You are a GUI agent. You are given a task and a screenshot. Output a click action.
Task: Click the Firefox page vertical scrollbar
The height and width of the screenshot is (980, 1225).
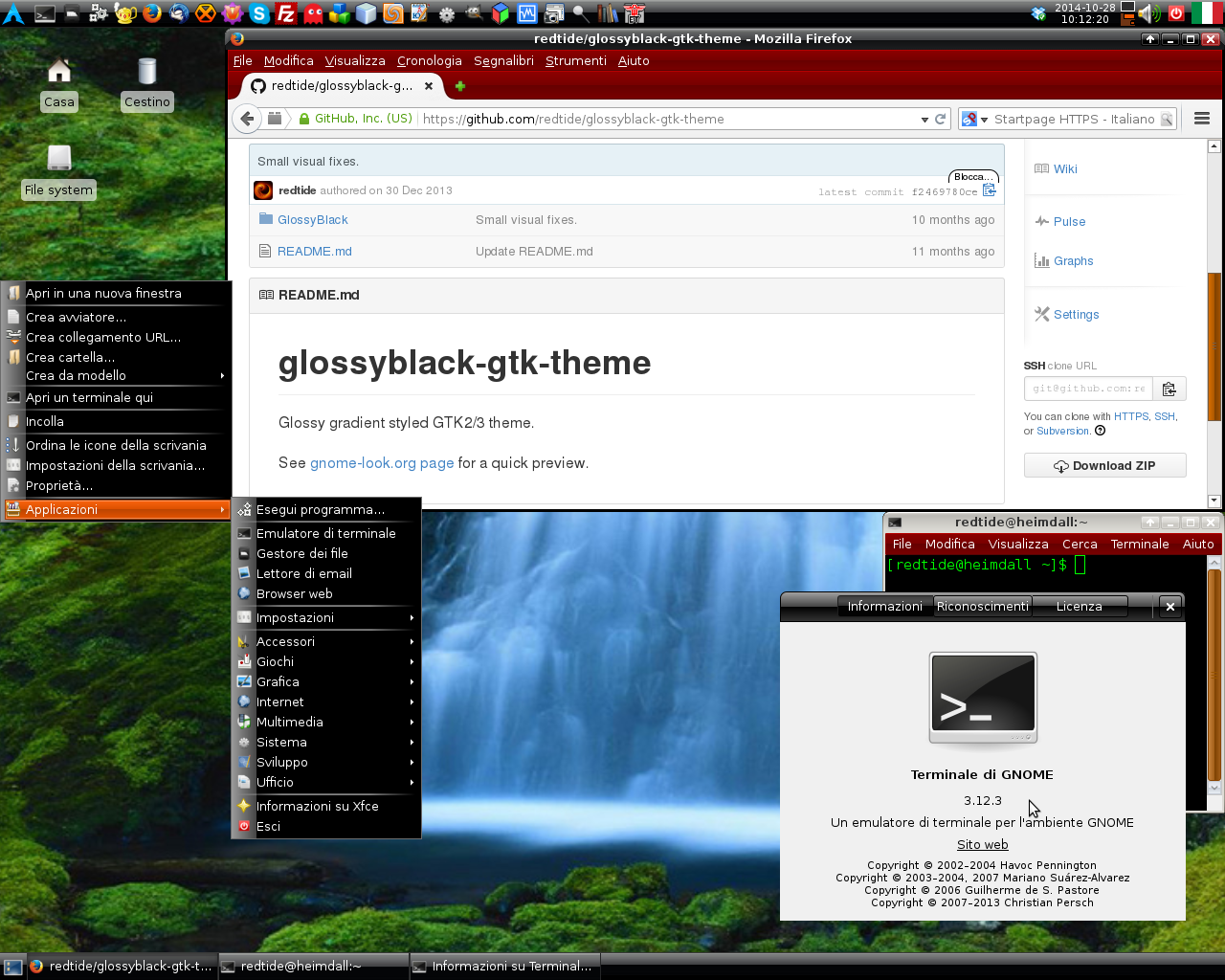coord(1214,345)
